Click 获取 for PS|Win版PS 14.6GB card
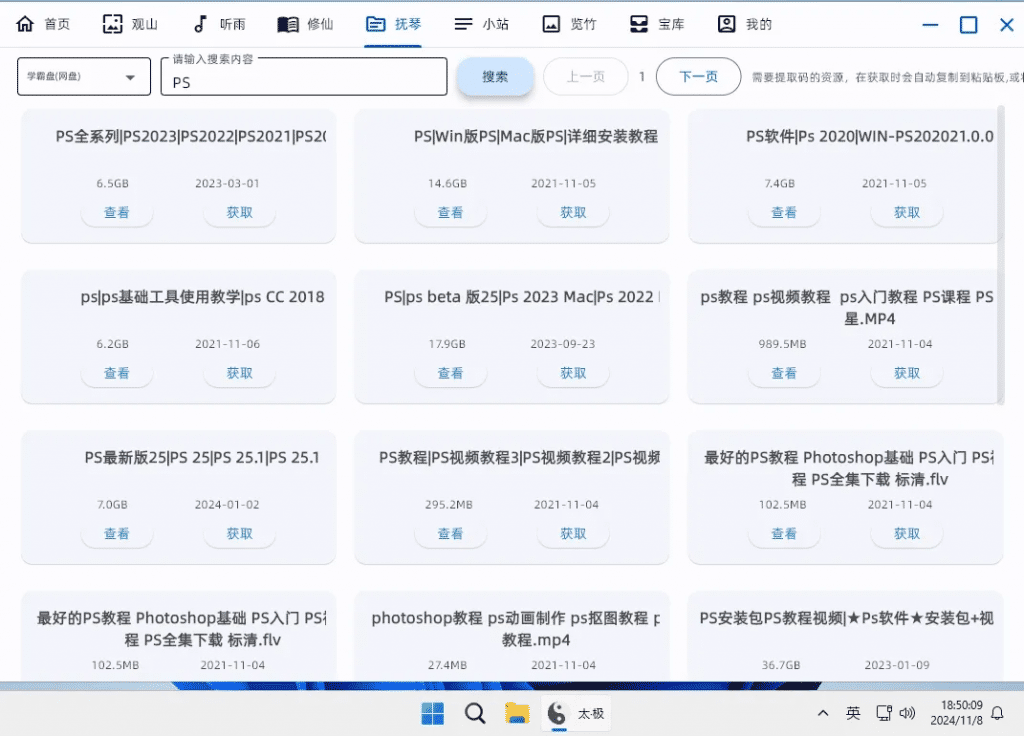Image resolution: width=1024 pixels, height=736 pixels. tap(573, 212)
